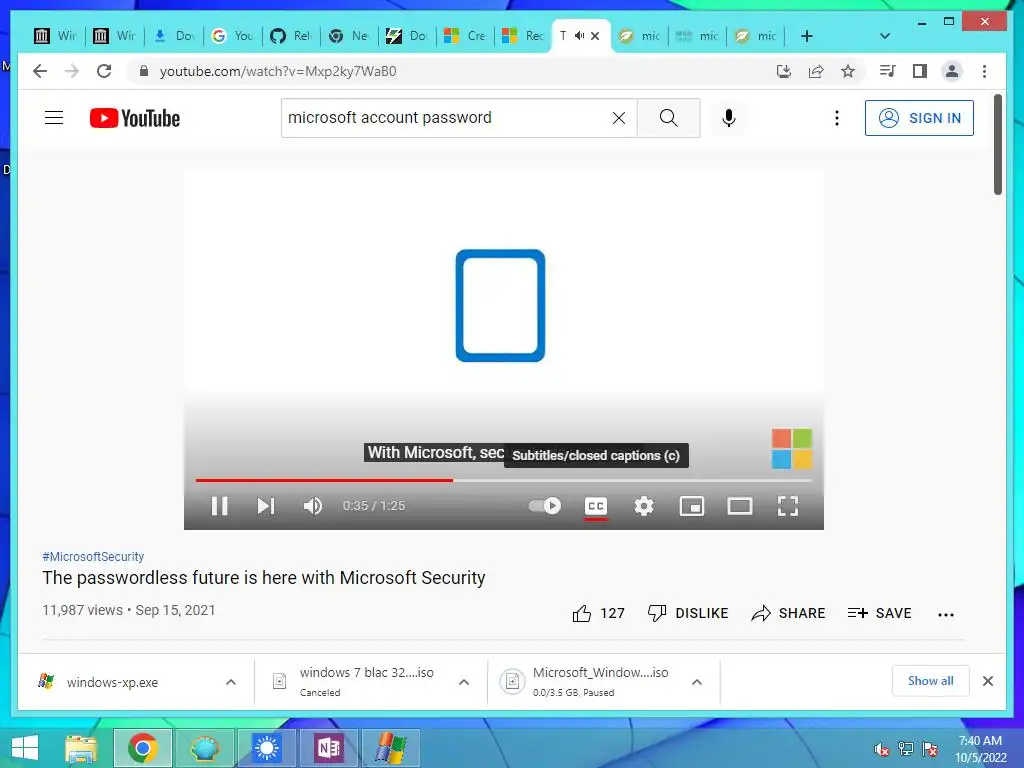Open the Chrome profile avatar

coord(952,71)
